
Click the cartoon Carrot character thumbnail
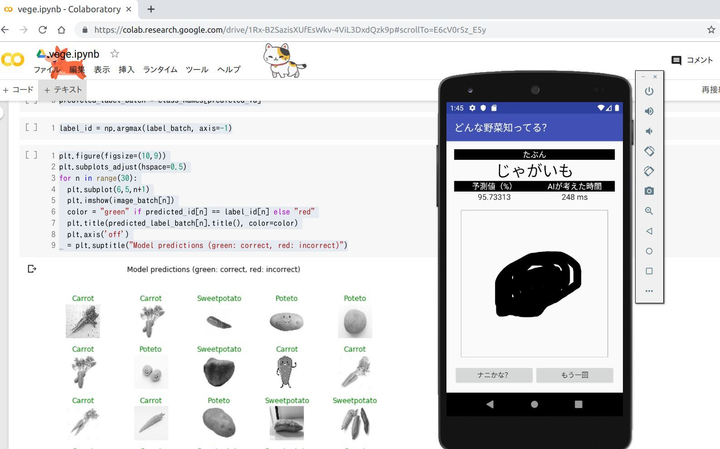[287, 371]
